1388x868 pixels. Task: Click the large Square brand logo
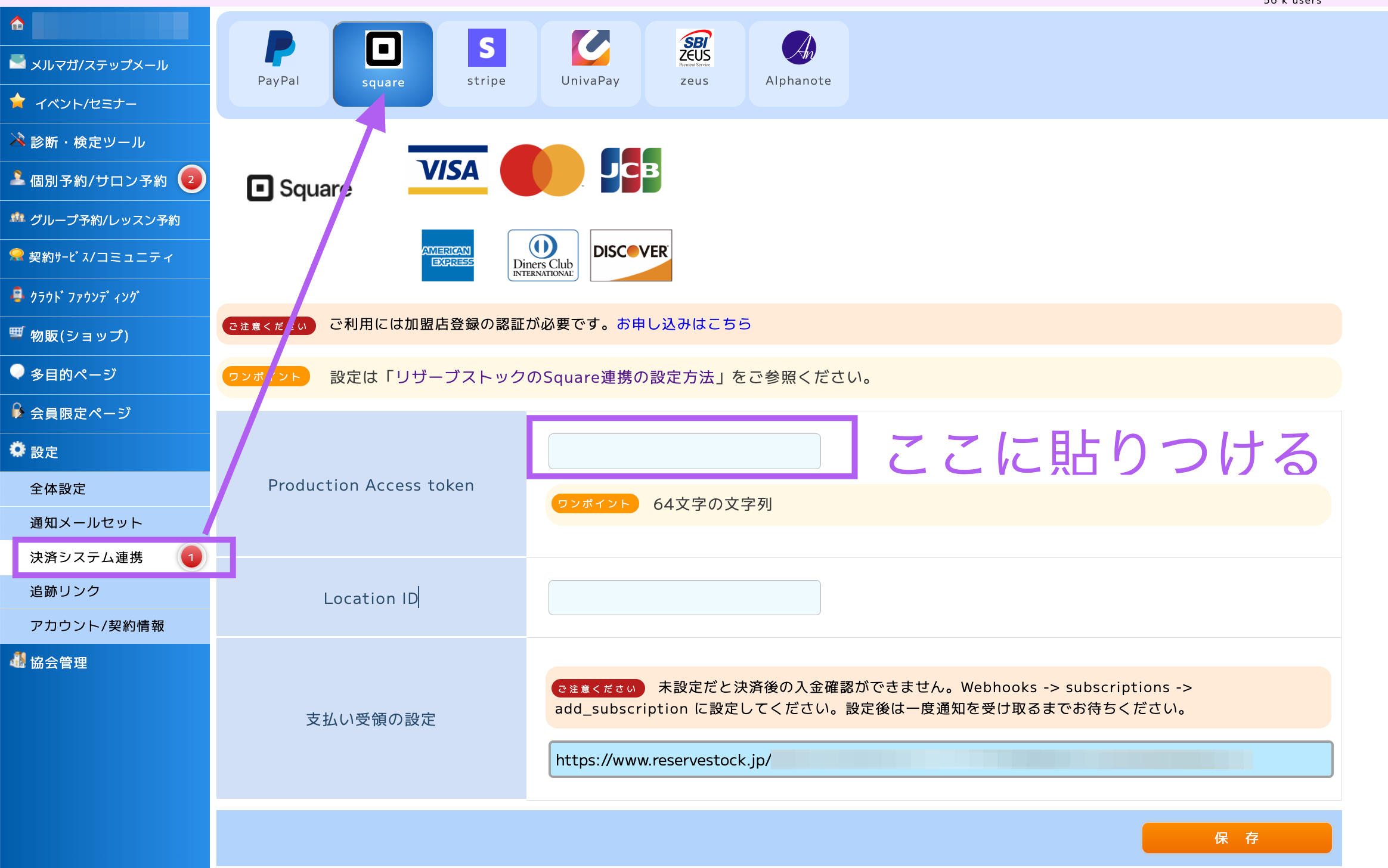point(299,188)
